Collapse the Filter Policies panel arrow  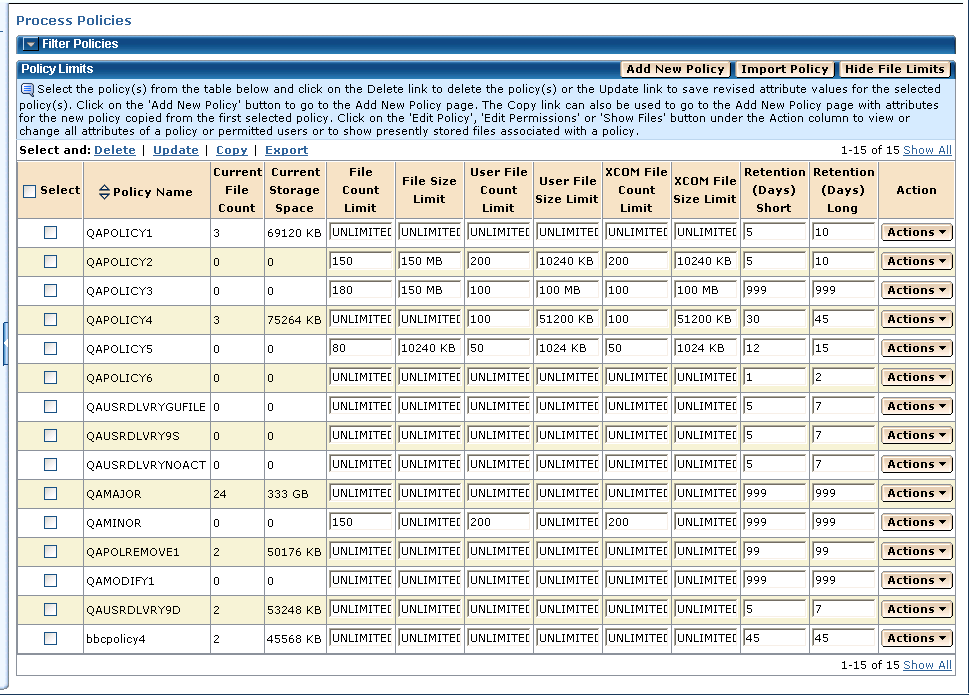coord(30,44)
